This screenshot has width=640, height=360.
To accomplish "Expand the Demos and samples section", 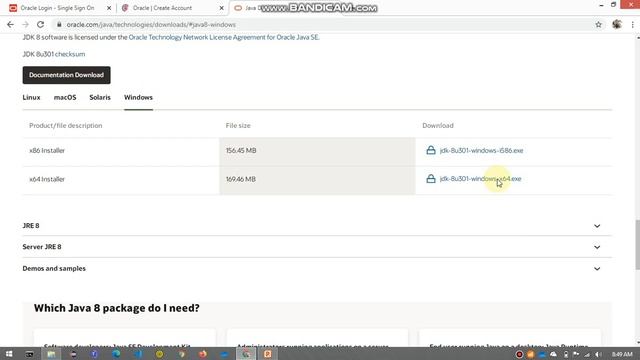I will coord(317,269).
